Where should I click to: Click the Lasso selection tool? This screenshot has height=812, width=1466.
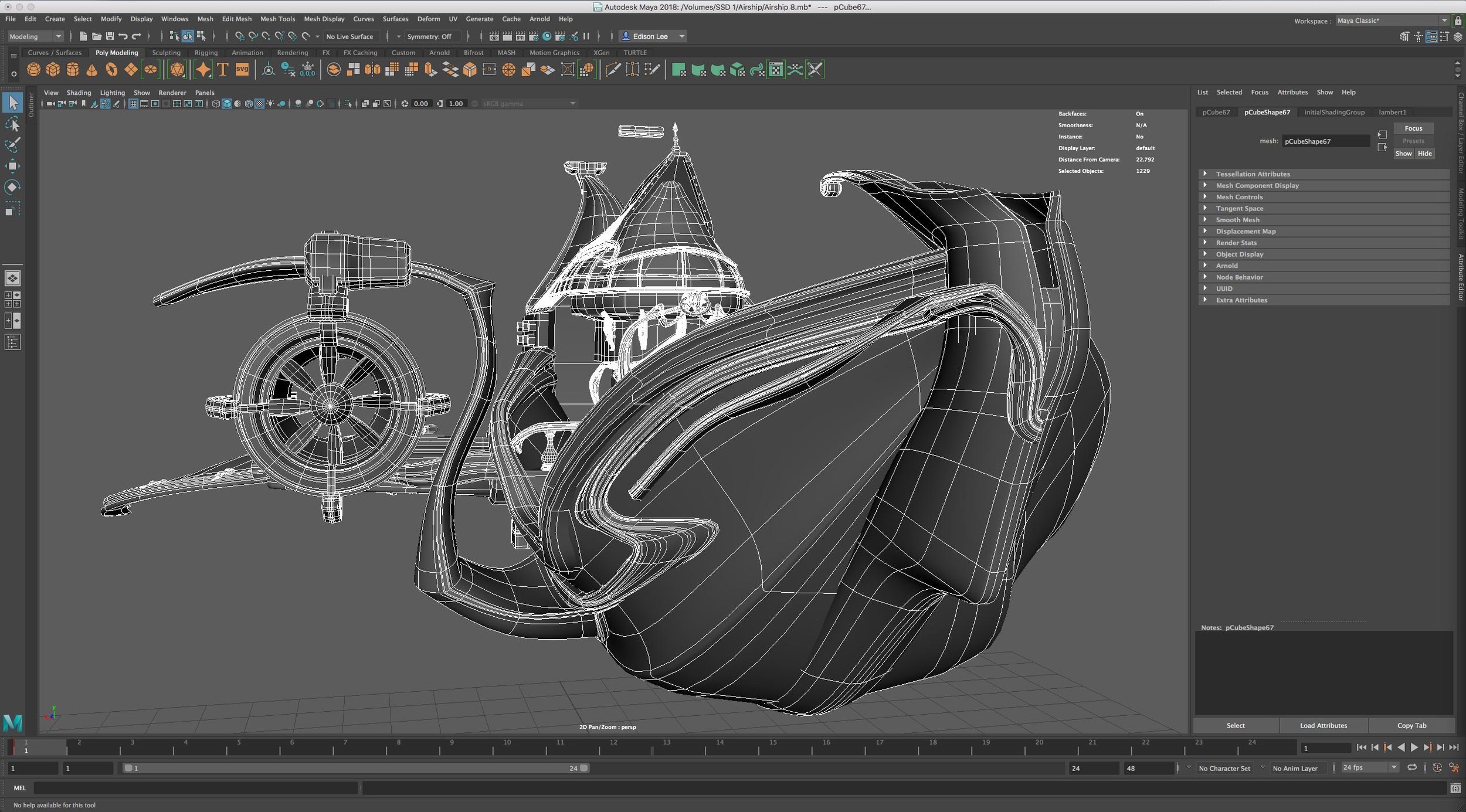coord(13,123)
